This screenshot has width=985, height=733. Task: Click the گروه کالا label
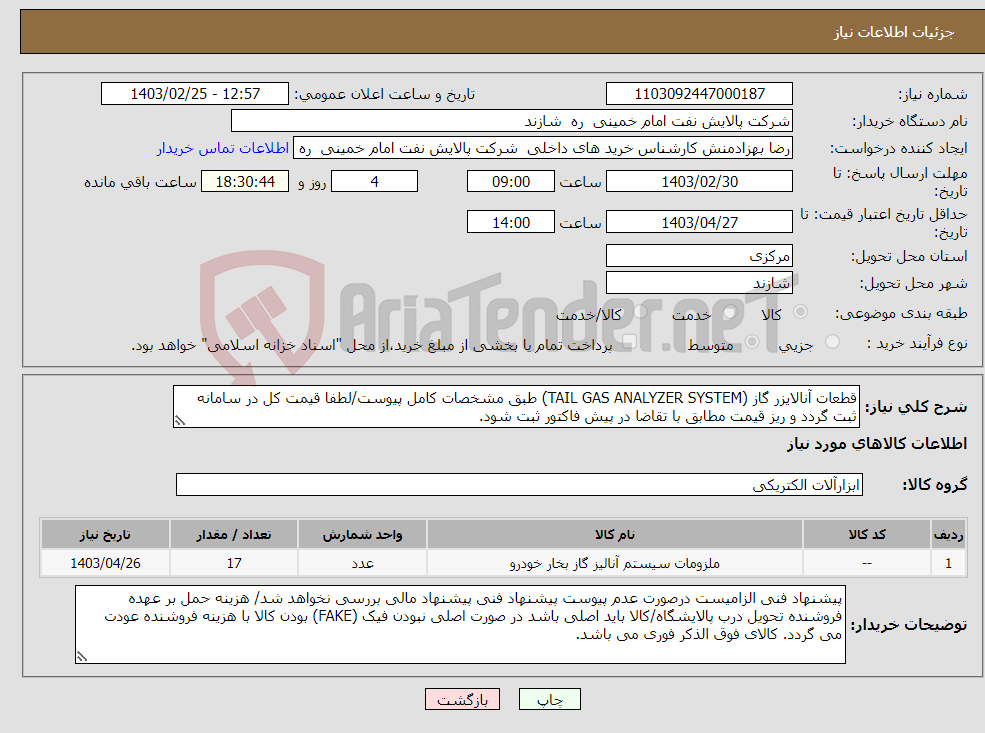[935, 485]
